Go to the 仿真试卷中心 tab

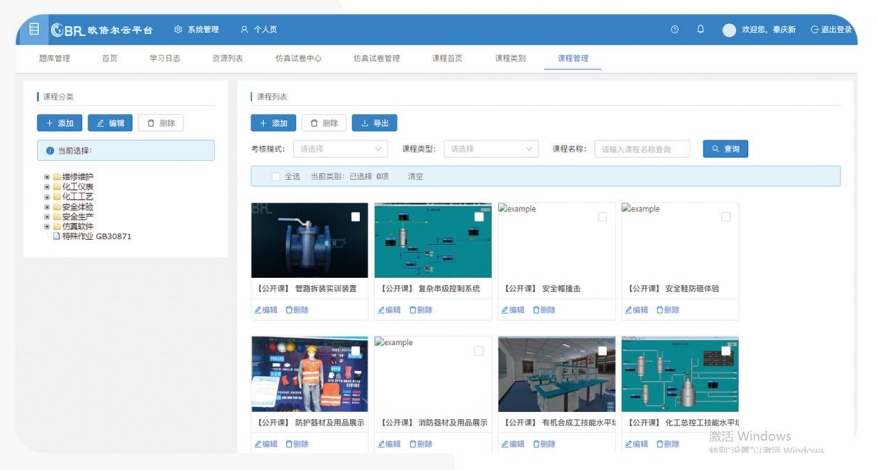[x=299, y=58]
